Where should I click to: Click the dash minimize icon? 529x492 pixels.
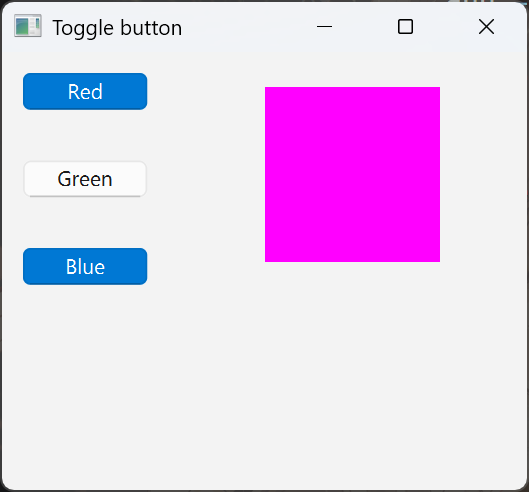(x=325, y=26)
